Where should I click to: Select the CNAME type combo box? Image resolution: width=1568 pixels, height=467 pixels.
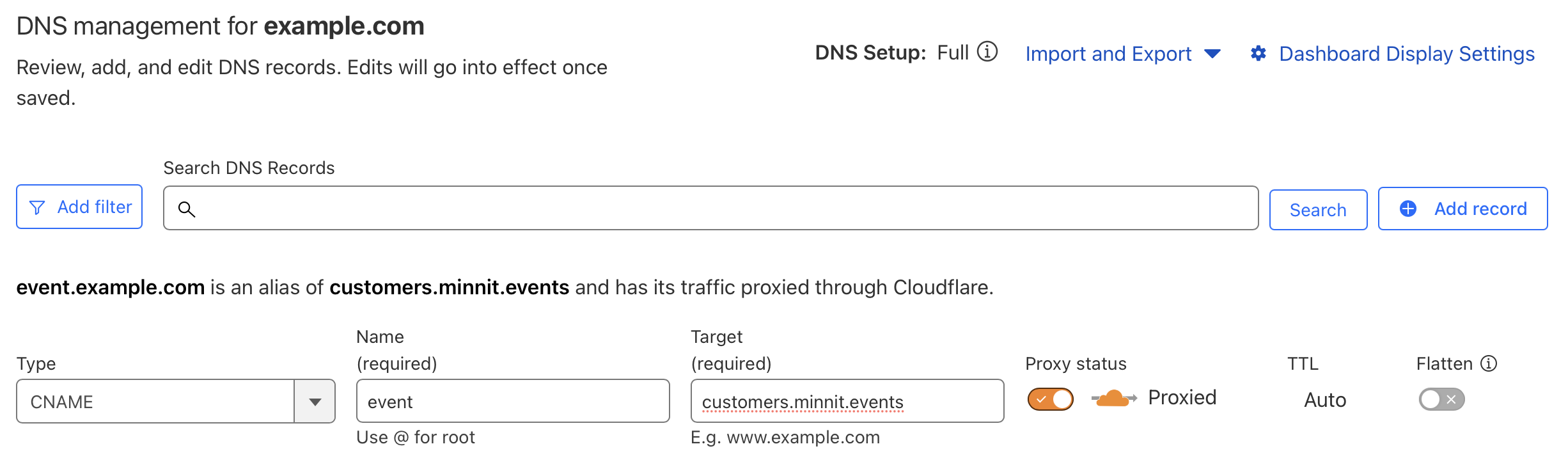pos(155,402)
